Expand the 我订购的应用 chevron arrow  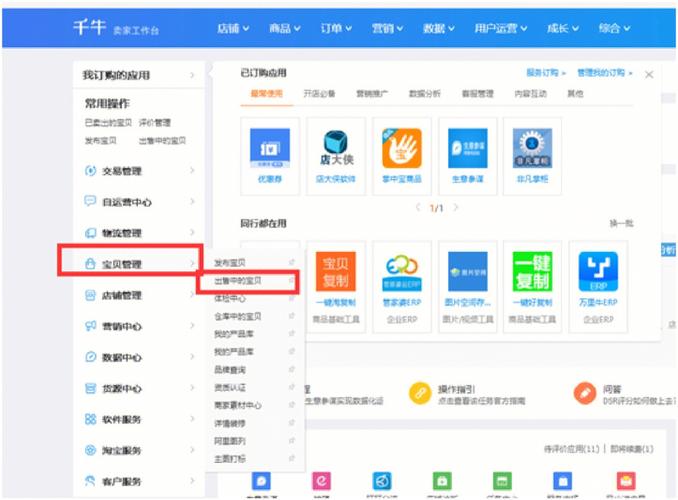[192, 75]
